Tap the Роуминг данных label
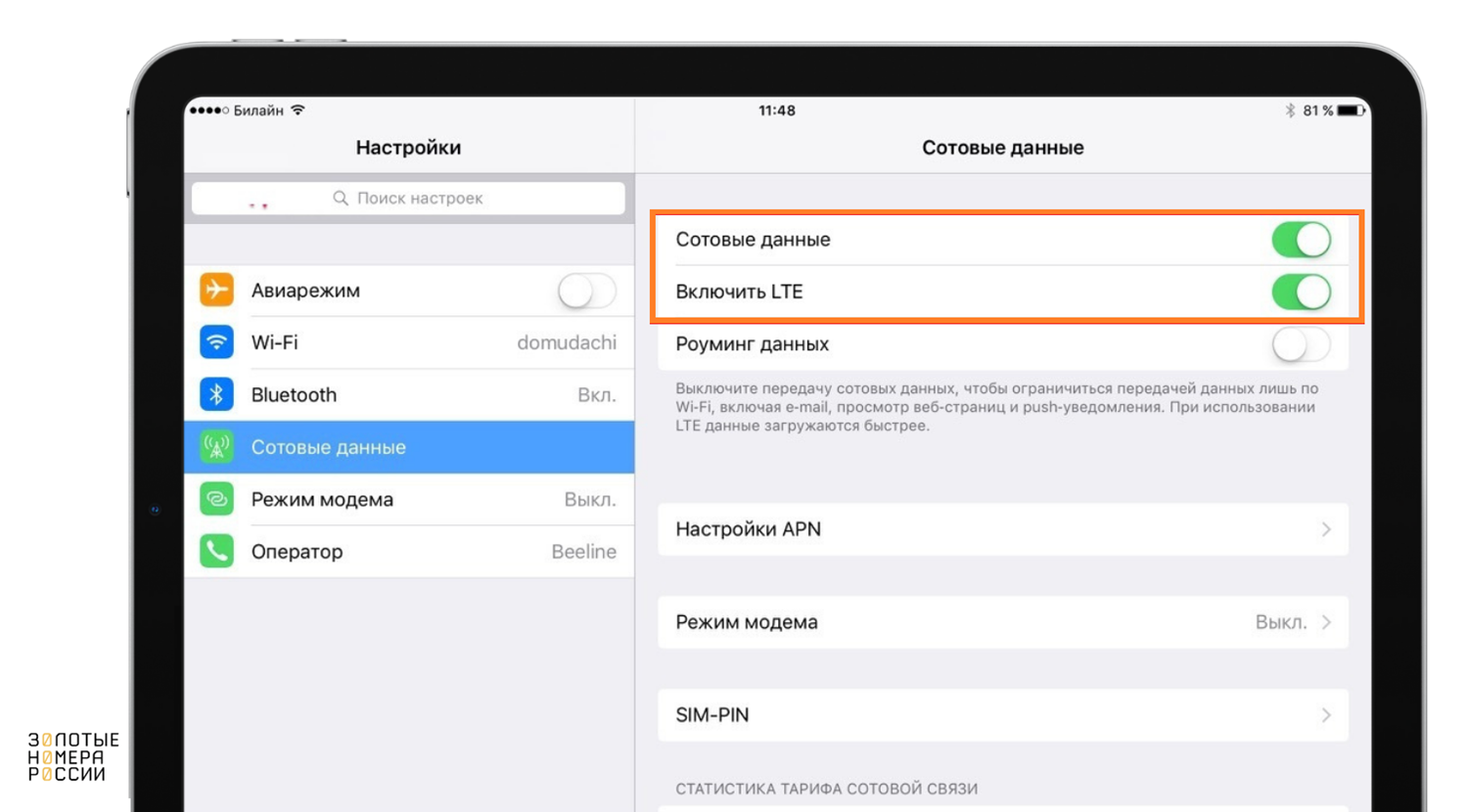 click(752, 344)
